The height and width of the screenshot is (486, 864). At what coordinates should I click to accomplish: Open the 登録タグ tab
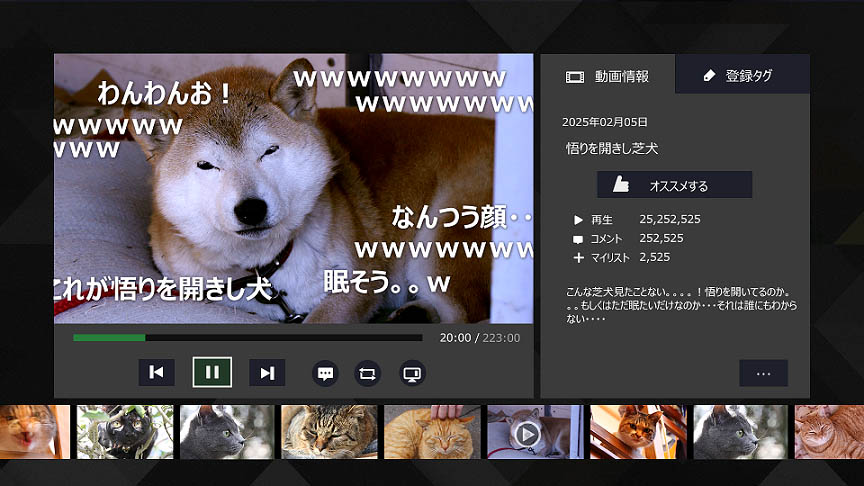pos(742,74)
